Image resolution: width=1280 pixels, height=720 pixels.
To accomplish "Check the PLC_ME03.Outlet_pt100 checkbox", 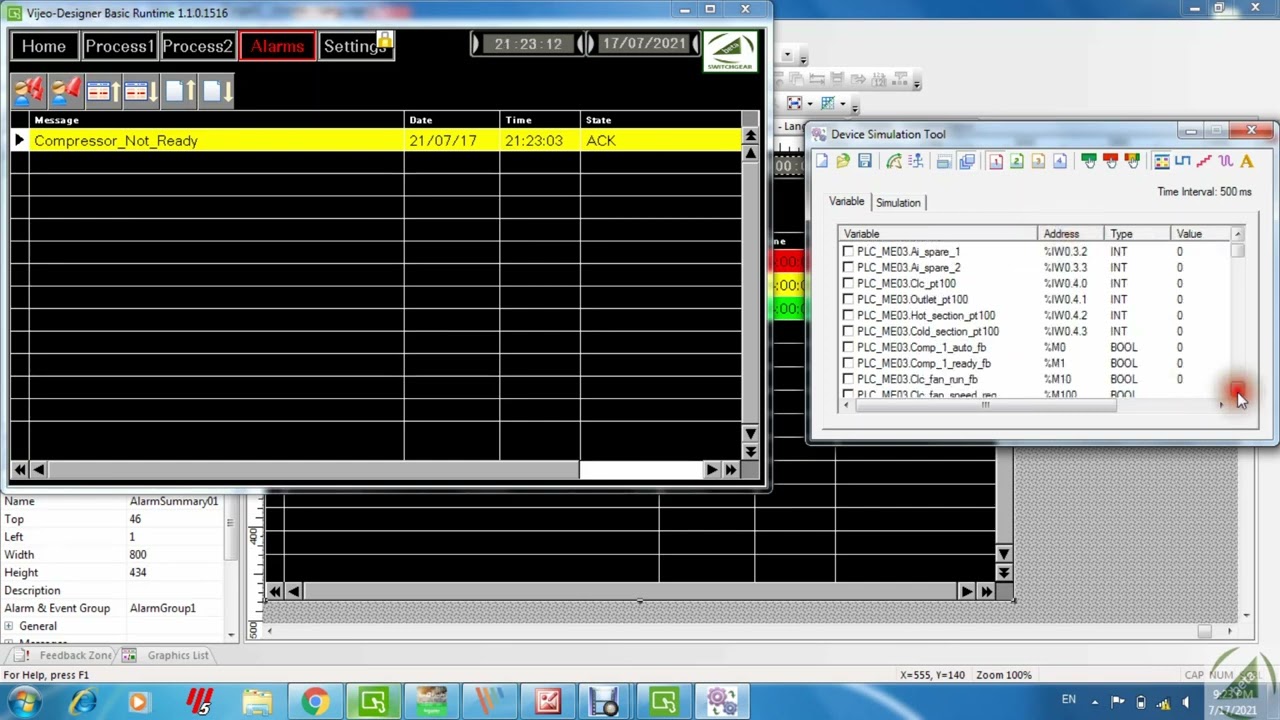I will [848, 300].
